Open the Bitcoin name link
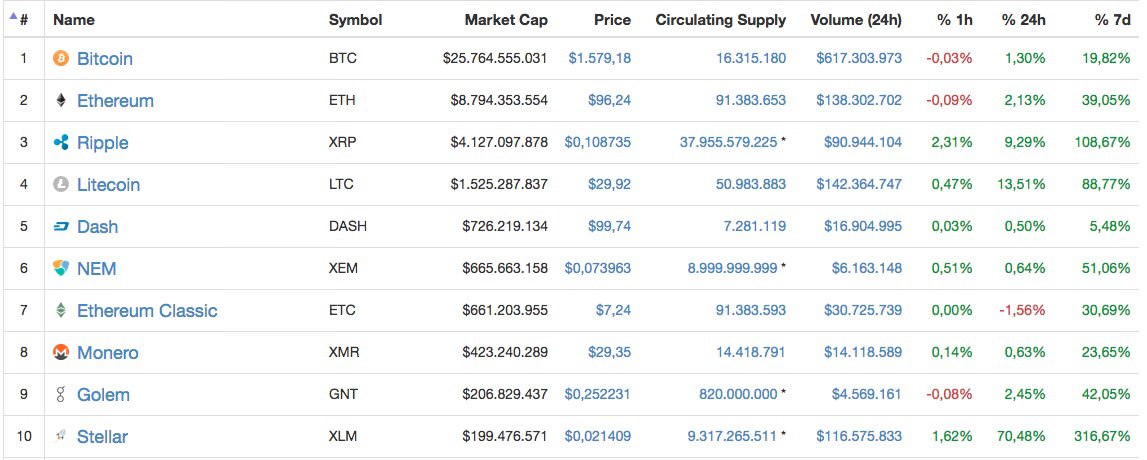This screenshot has height=460, width=1147. click(x=105, y=59)
